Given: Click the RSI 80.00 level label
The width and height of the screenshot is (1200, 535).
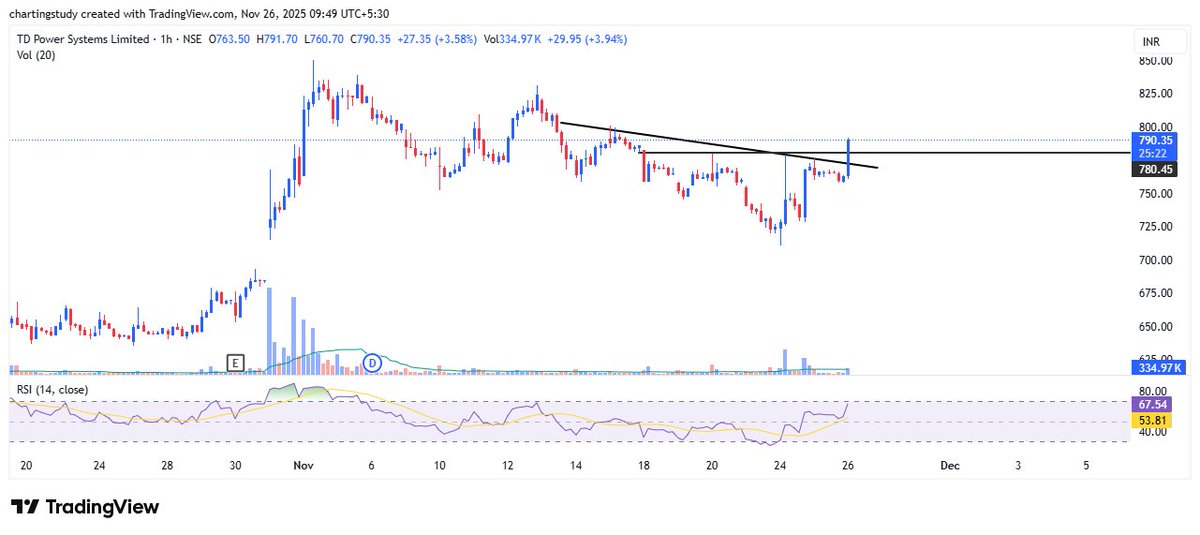Looking at the screenshot, I should pyautogui.click(x=1151, y=391).
